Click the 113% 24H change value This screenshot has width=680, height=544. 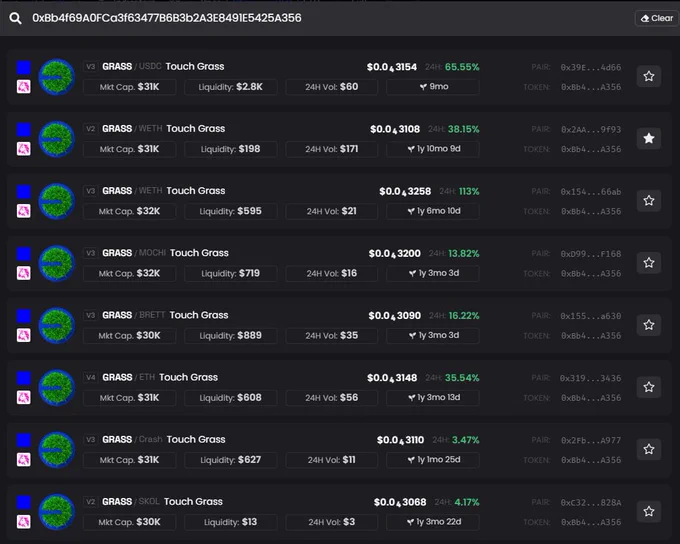click(469, 191)
